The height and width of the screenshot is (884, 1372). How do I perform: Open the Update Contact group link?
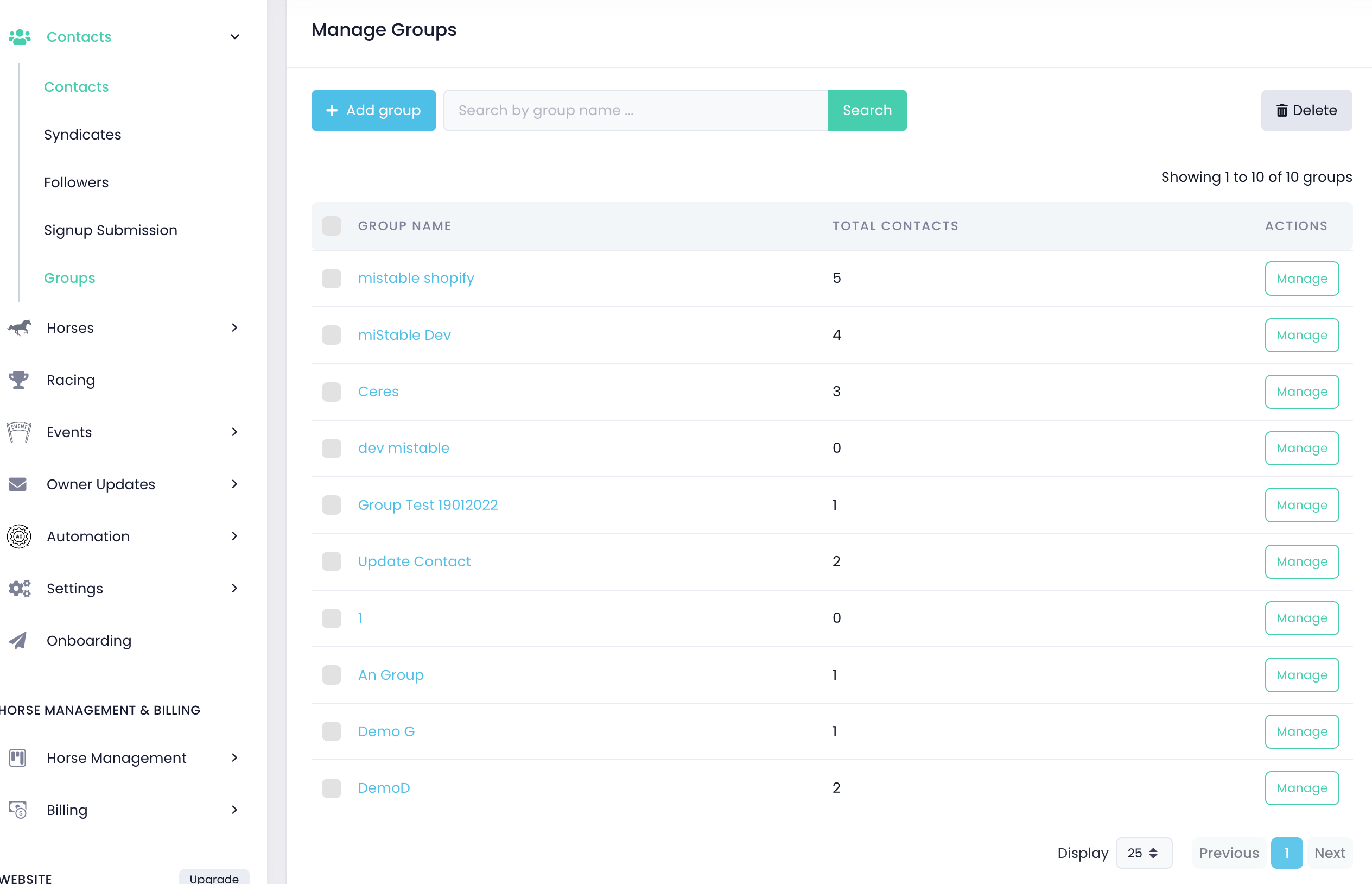coord(414,561)
